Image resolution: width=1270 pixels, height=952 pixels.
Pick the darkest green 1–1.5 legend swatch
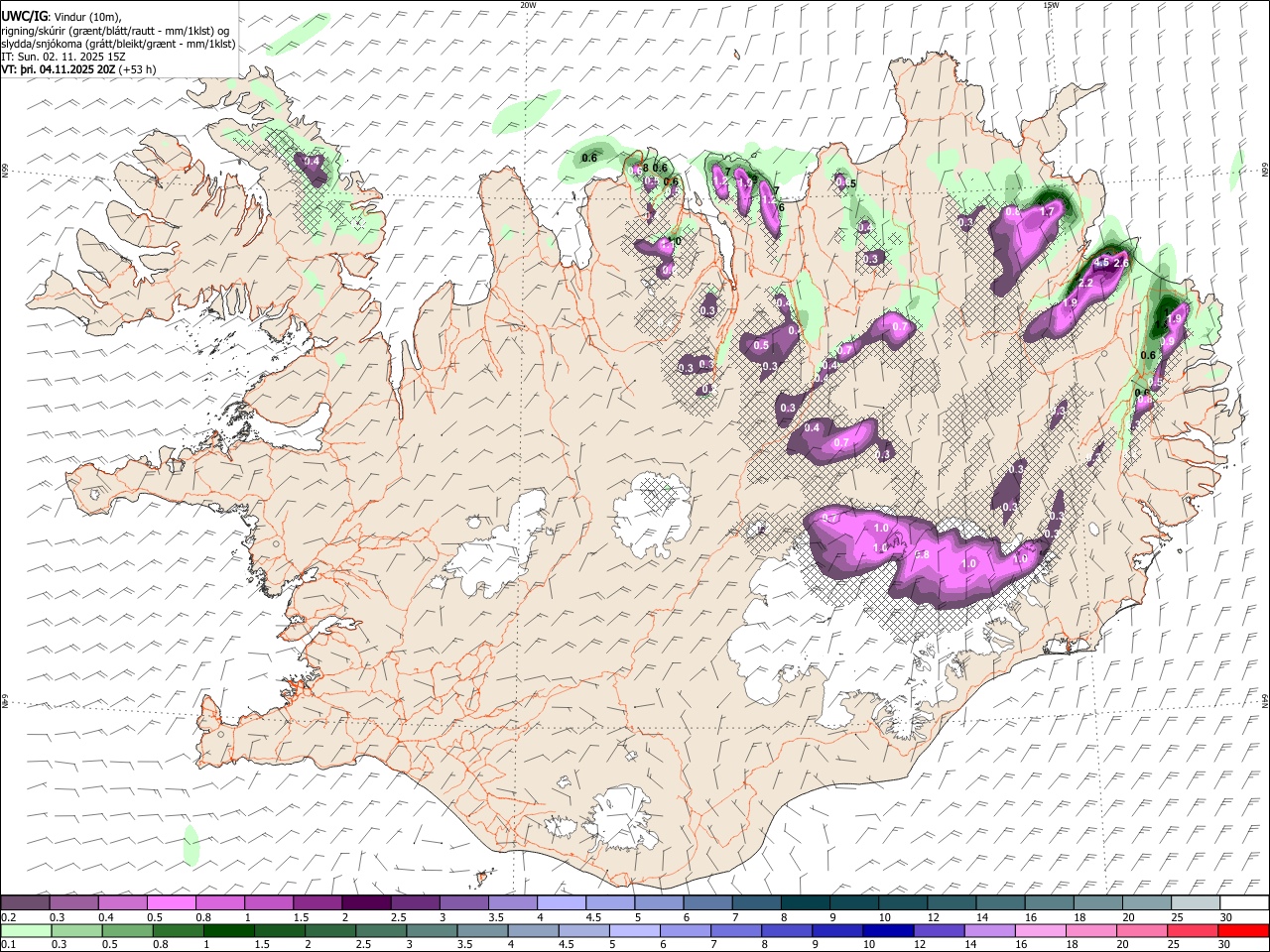[x=229, y=930]
